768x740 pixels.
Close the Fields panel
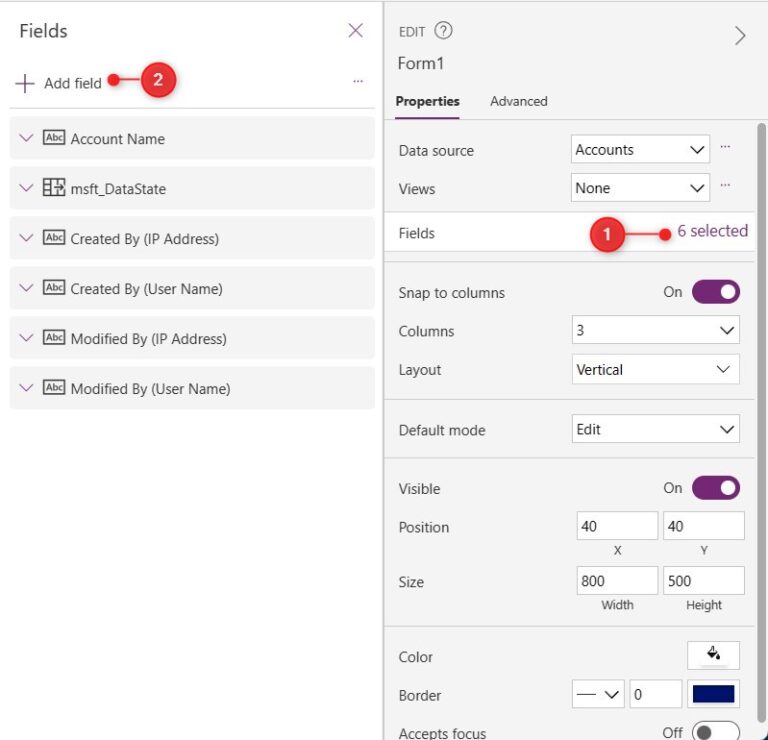coord(355,31)
